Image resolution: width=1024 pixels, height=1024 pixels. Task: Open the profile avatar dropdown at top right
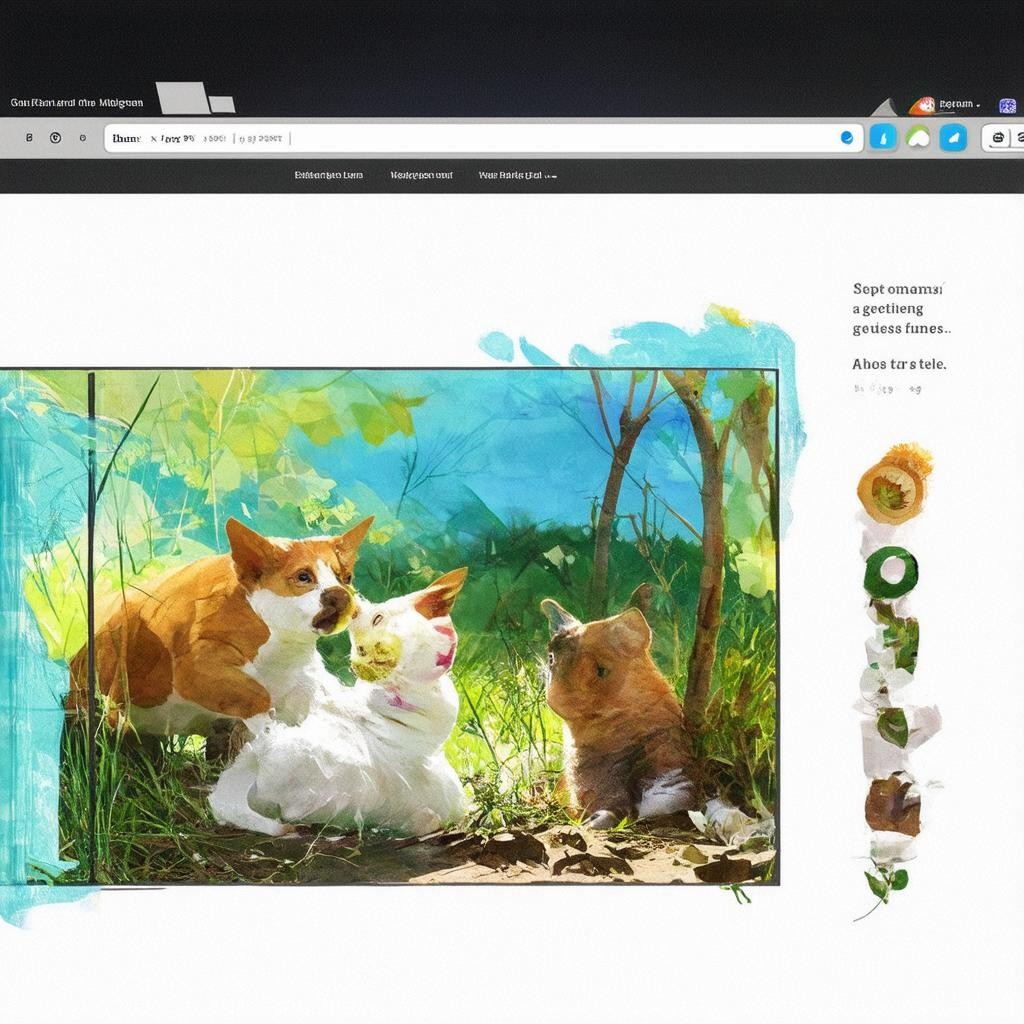point(945,104)
